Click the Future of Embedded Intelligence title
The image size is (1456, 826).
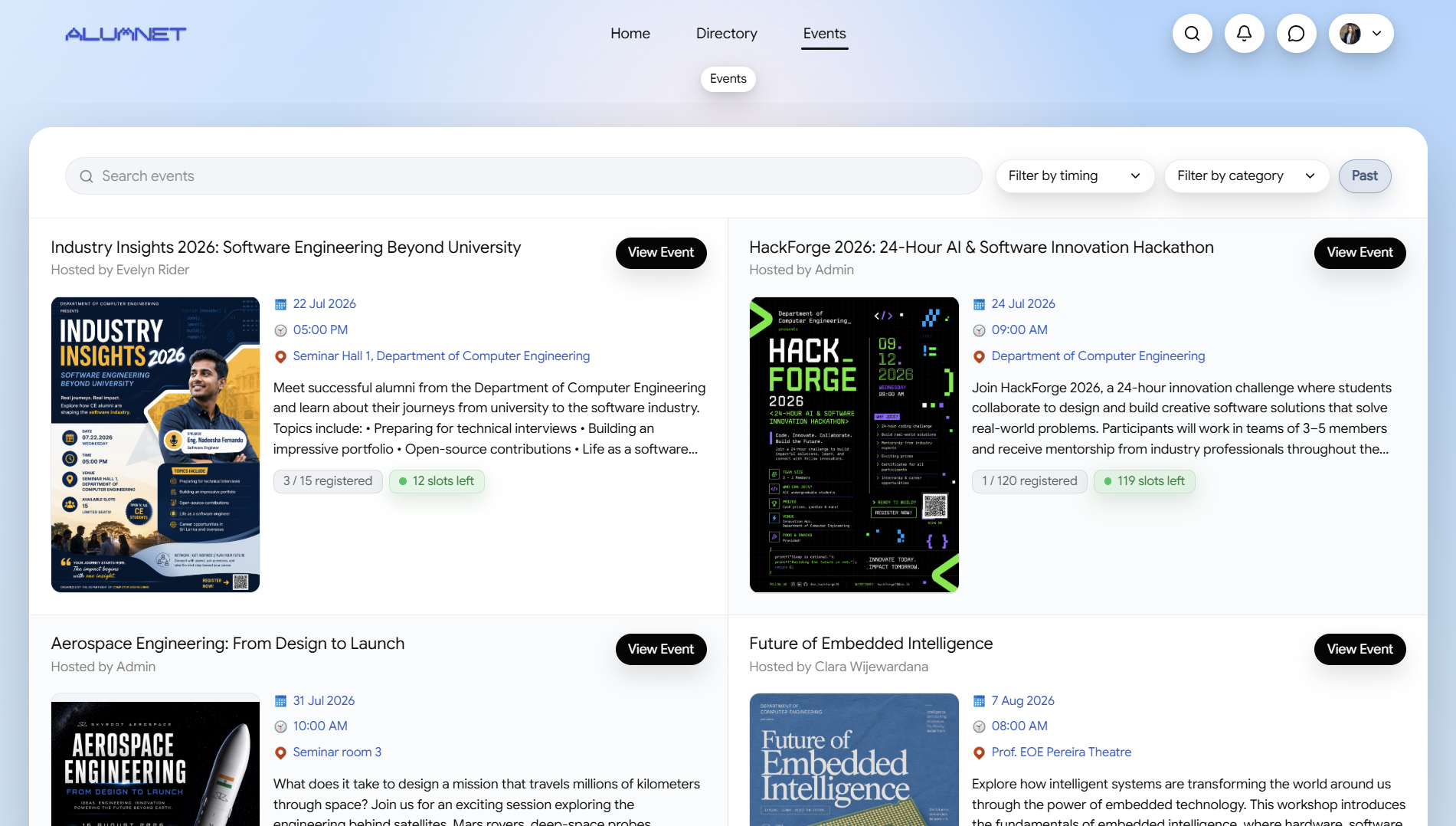(871, 644)
